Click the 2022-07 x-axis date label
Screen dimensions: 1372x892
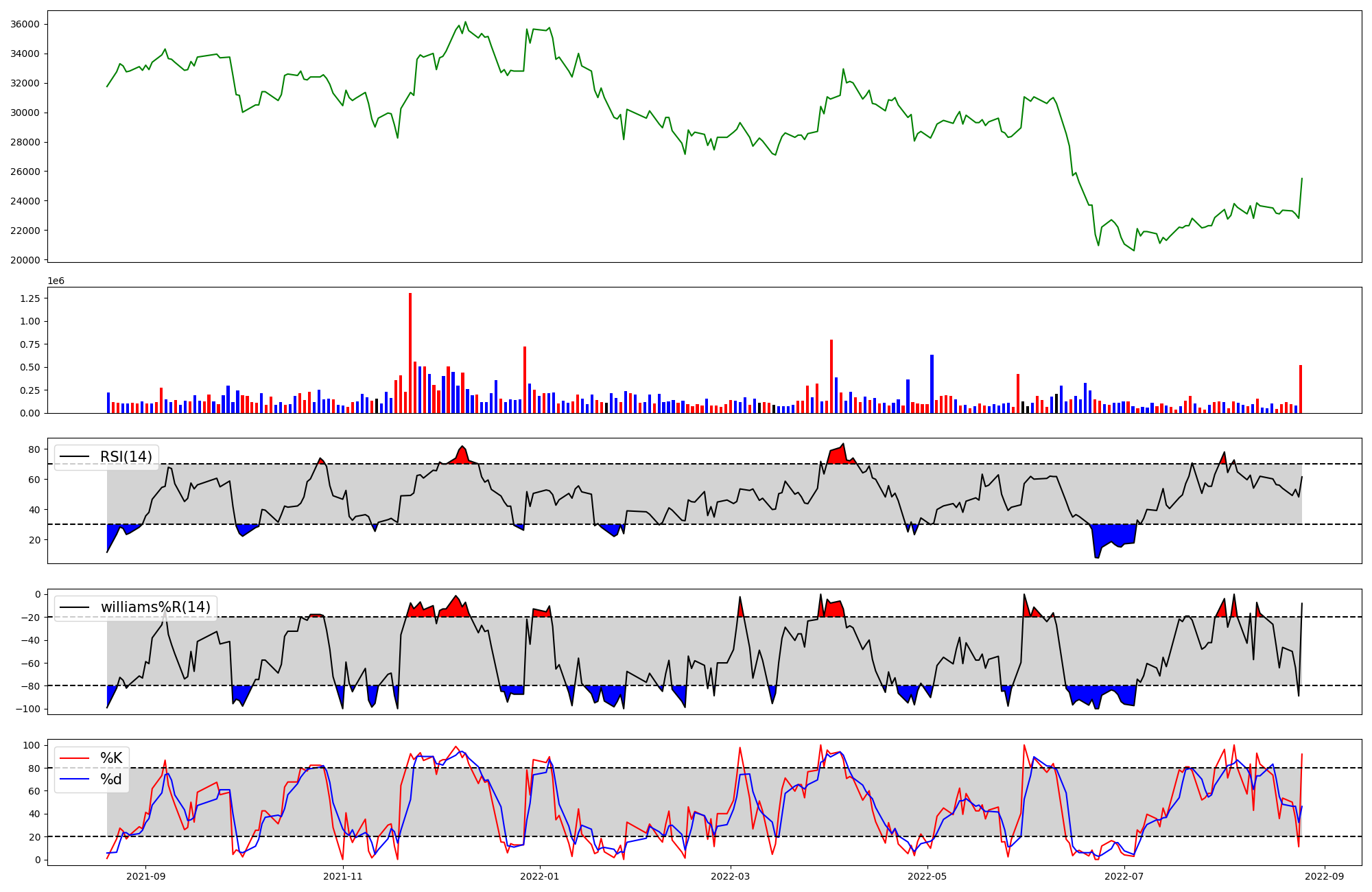tap(1125, 876)
